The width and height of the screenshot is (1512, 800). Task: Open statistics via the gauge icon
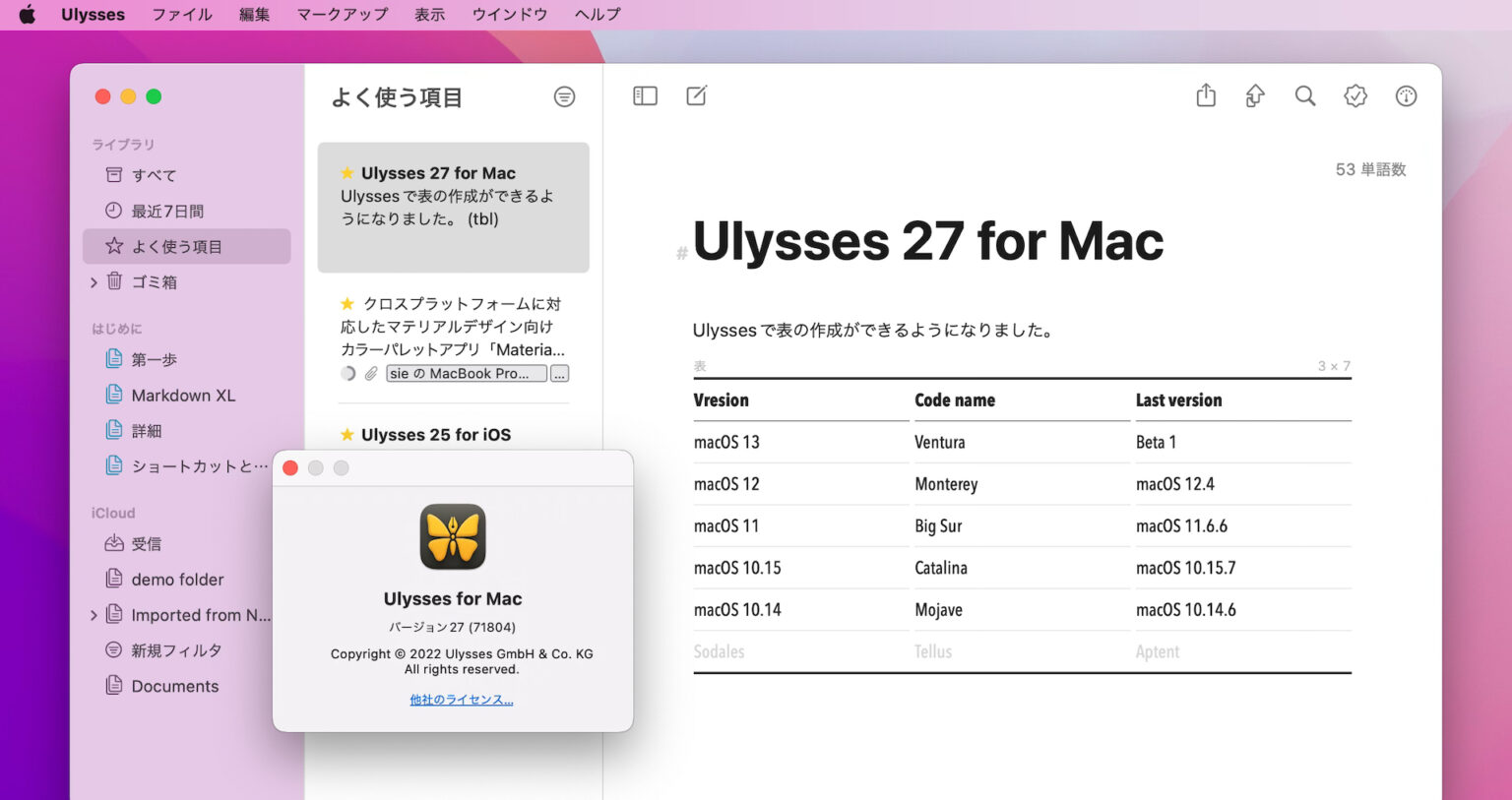click(x=1406, y=95)
